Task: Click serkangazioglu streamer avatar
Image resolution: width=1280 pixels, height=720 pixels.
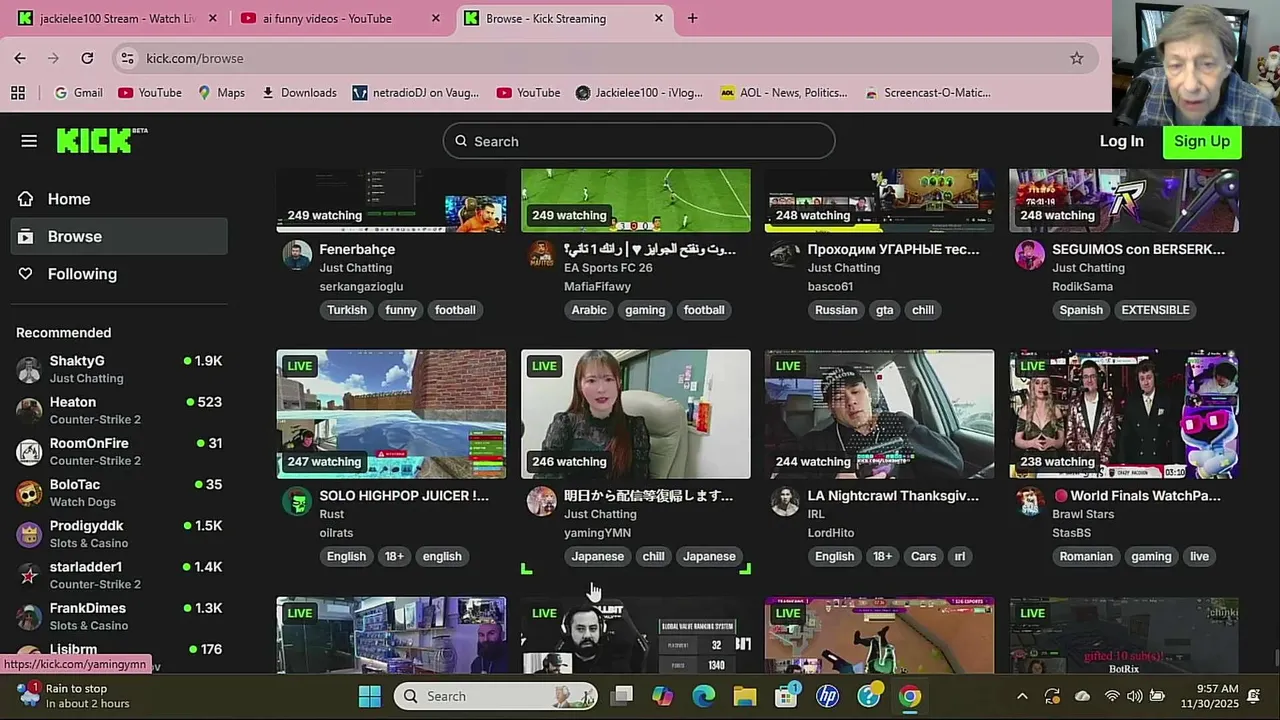Action: 297,255
